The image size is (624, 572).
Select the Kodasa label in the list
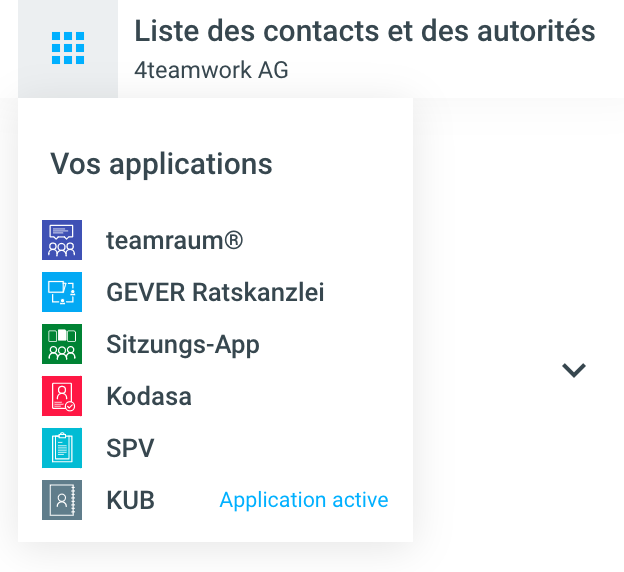[x=149, y=396]
